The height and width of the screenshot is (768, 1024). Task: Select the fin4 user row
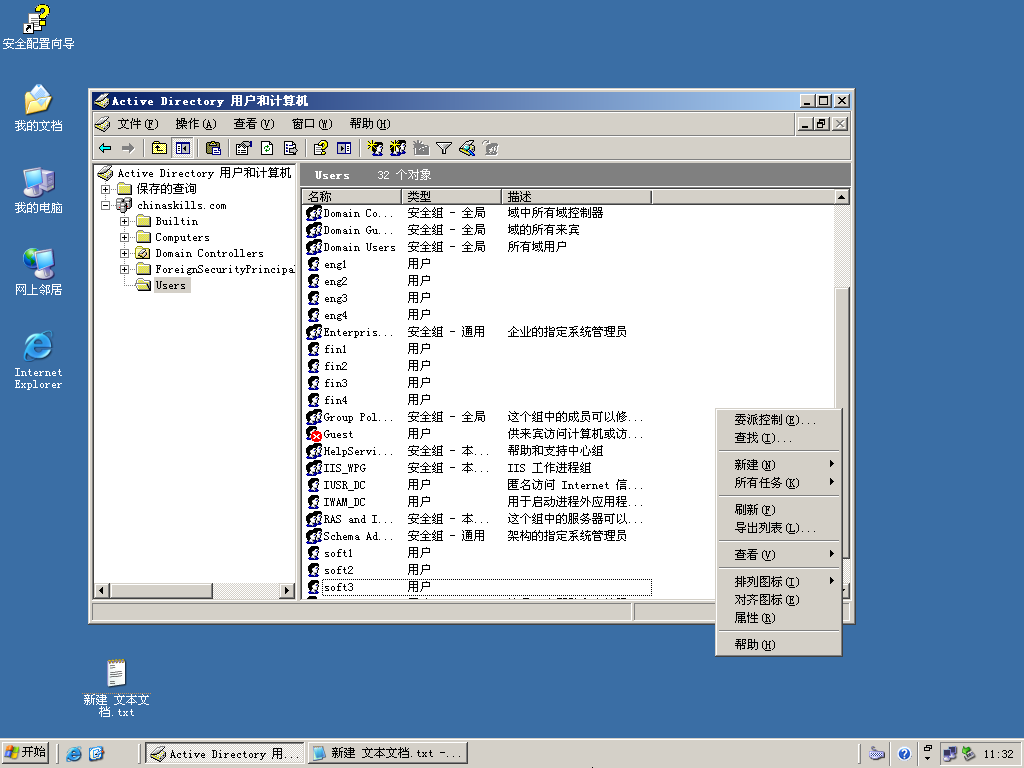point(478,400)
